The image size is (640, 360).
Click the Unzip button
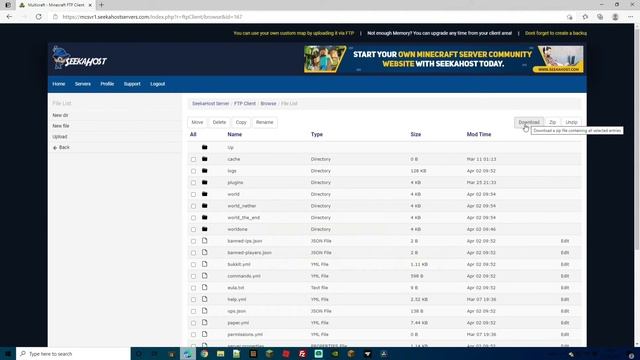[571, 122]
